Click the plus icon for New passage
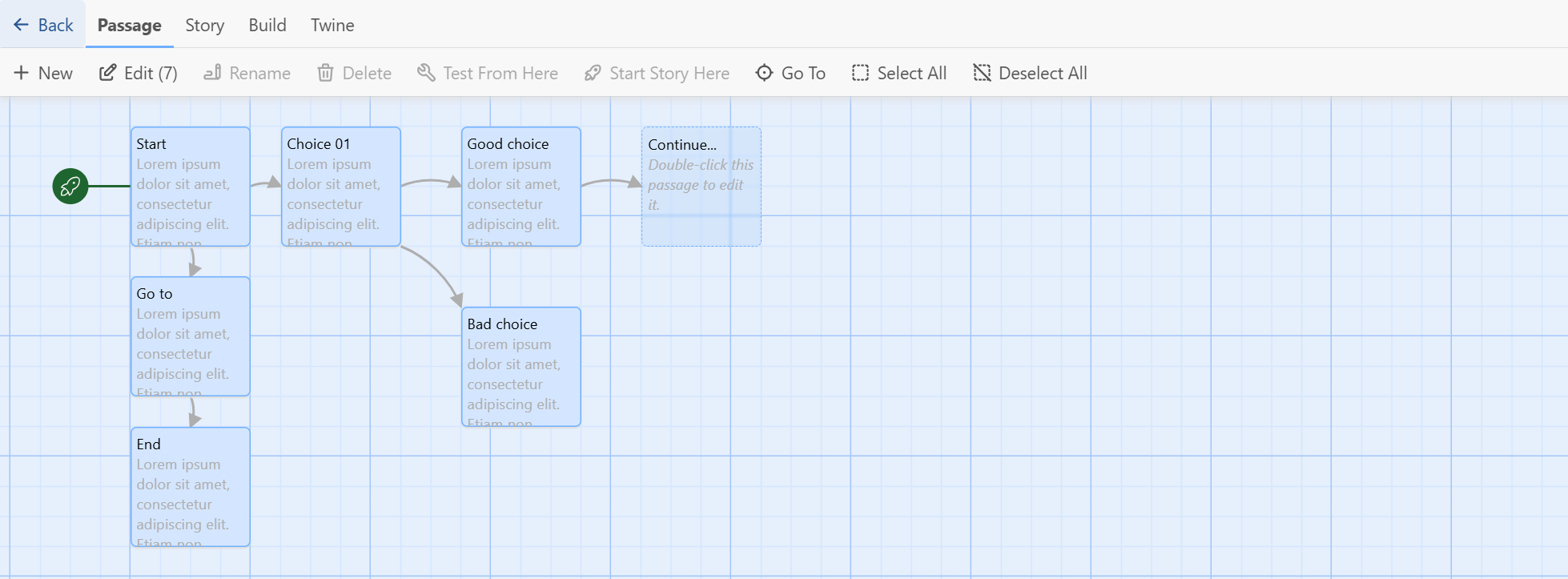 22,73
